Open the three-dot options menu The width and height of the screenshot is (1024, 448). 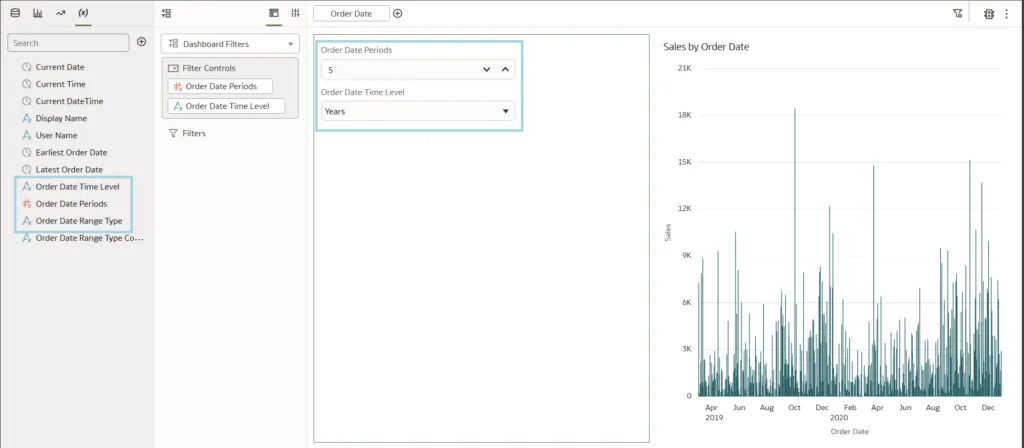pyautogui.click(x=1007, y=14)
